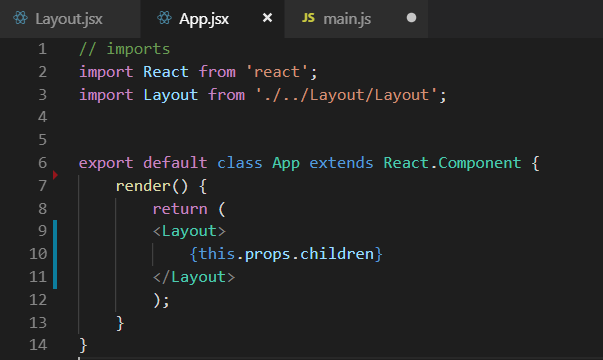Close the App.jsx tab
The width and height of the screenshot is (603, 360).
click(267, 18)
